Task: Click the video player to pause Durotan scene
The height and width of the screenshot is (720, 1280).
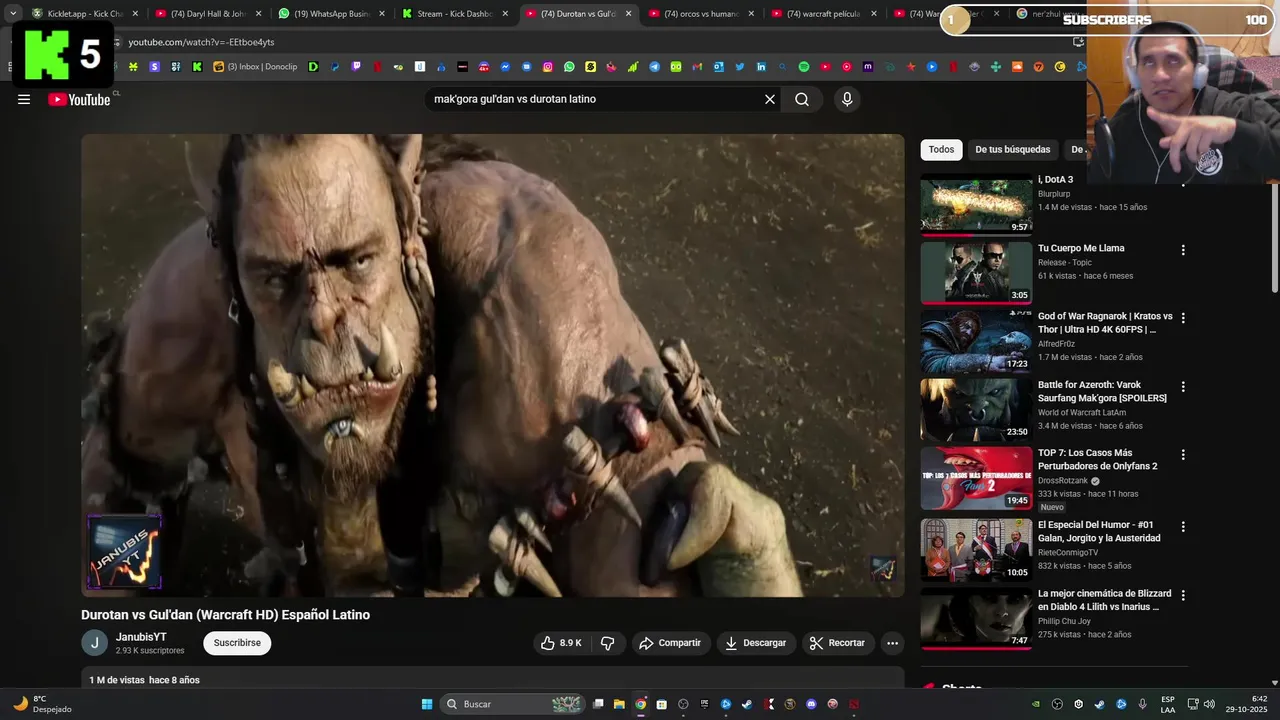Action: coord(493,365)
